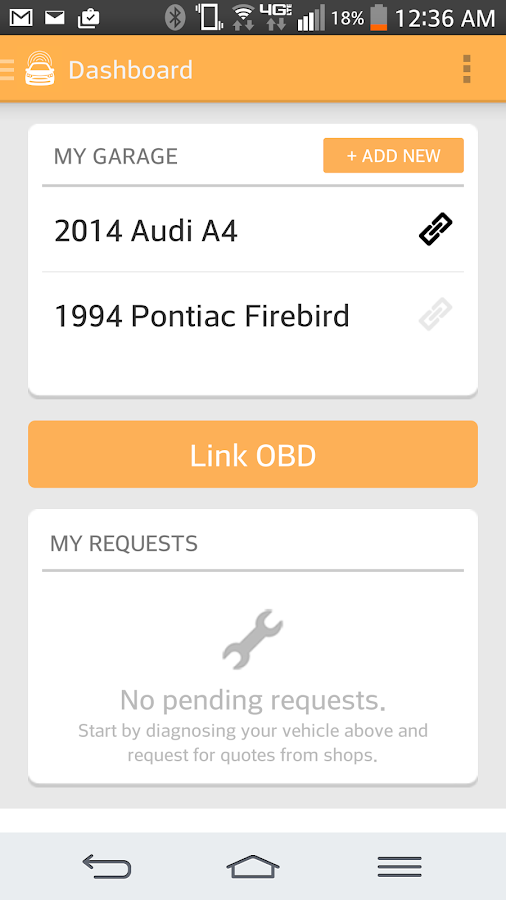
Task: Add a new vehicle to garage
Action: coord(393,156)
